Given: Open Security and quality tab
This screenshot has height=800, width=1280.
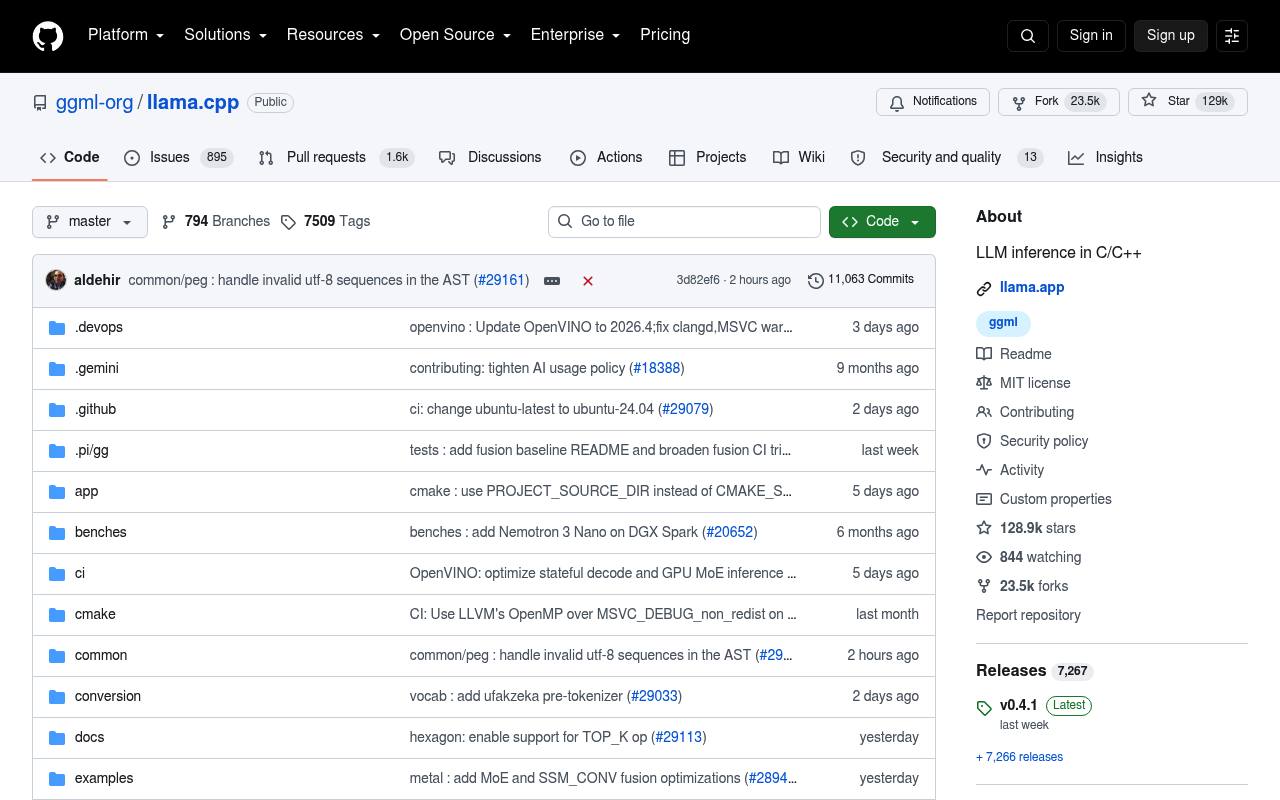Looking at the screenshot, I should click(x=946, y=158).
